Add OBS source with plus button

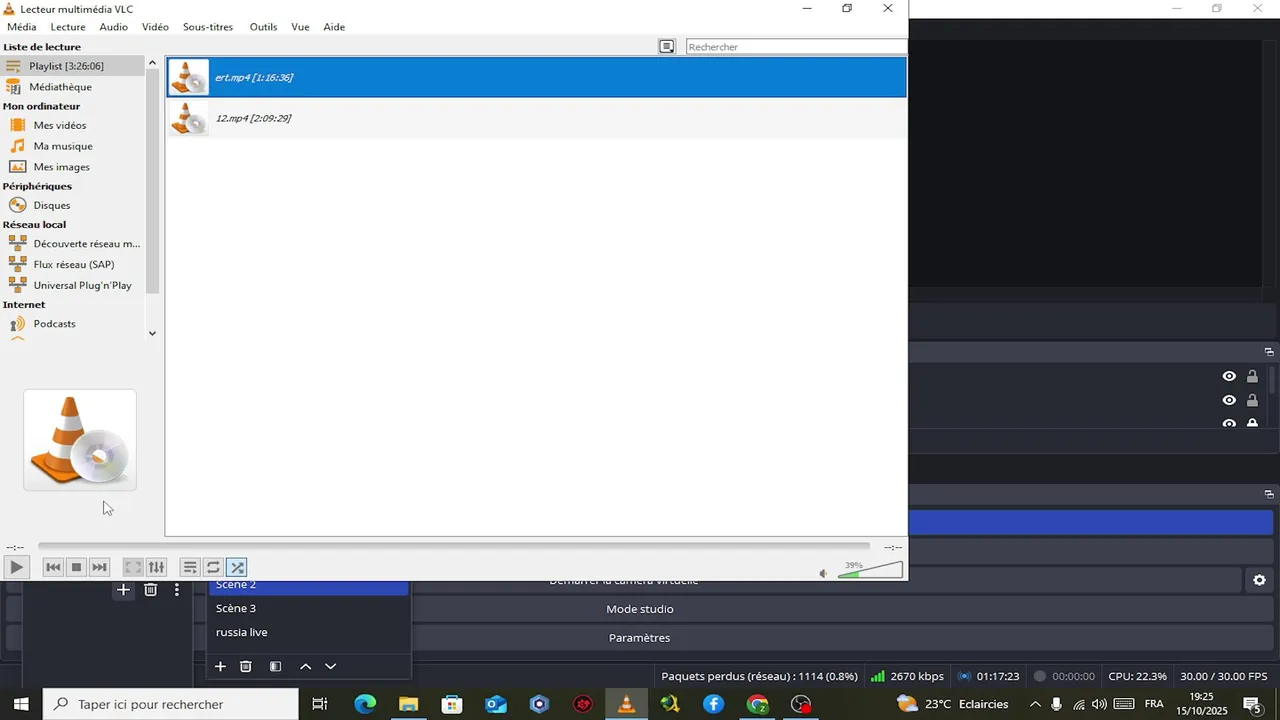coord(123,590)
